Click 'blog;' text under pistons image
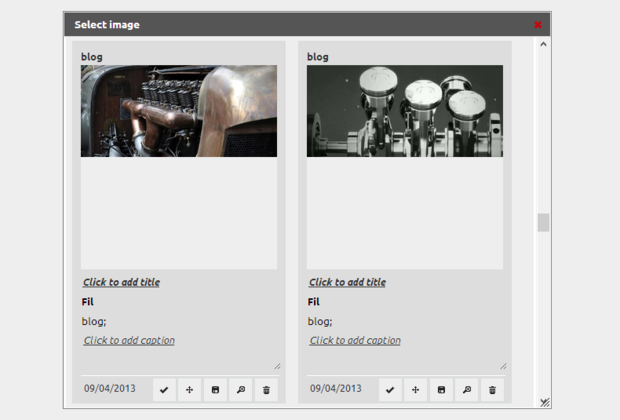Viewport: 620px width, 420px height. point(320,322)
